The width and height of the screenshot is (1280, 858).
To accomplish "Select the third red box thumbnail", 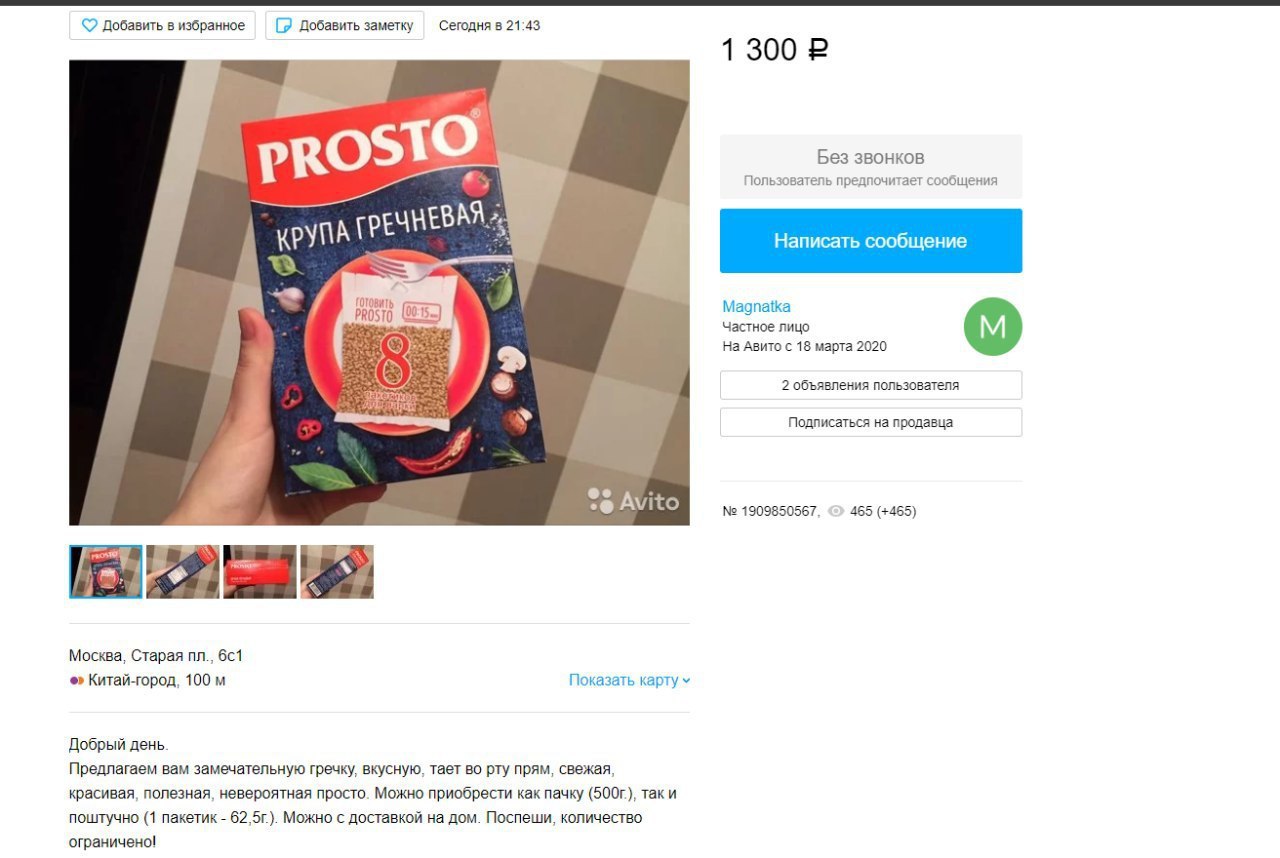I will [x=260, y=572].
